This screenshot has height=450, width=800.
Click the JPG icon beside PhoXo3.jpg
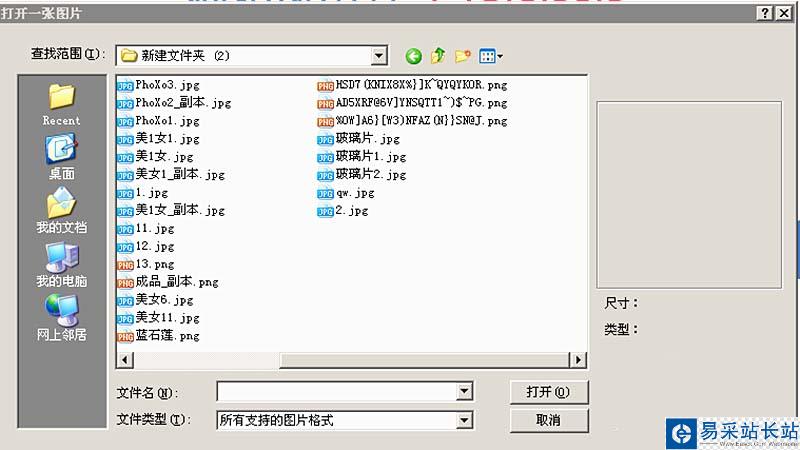point(125,86)
